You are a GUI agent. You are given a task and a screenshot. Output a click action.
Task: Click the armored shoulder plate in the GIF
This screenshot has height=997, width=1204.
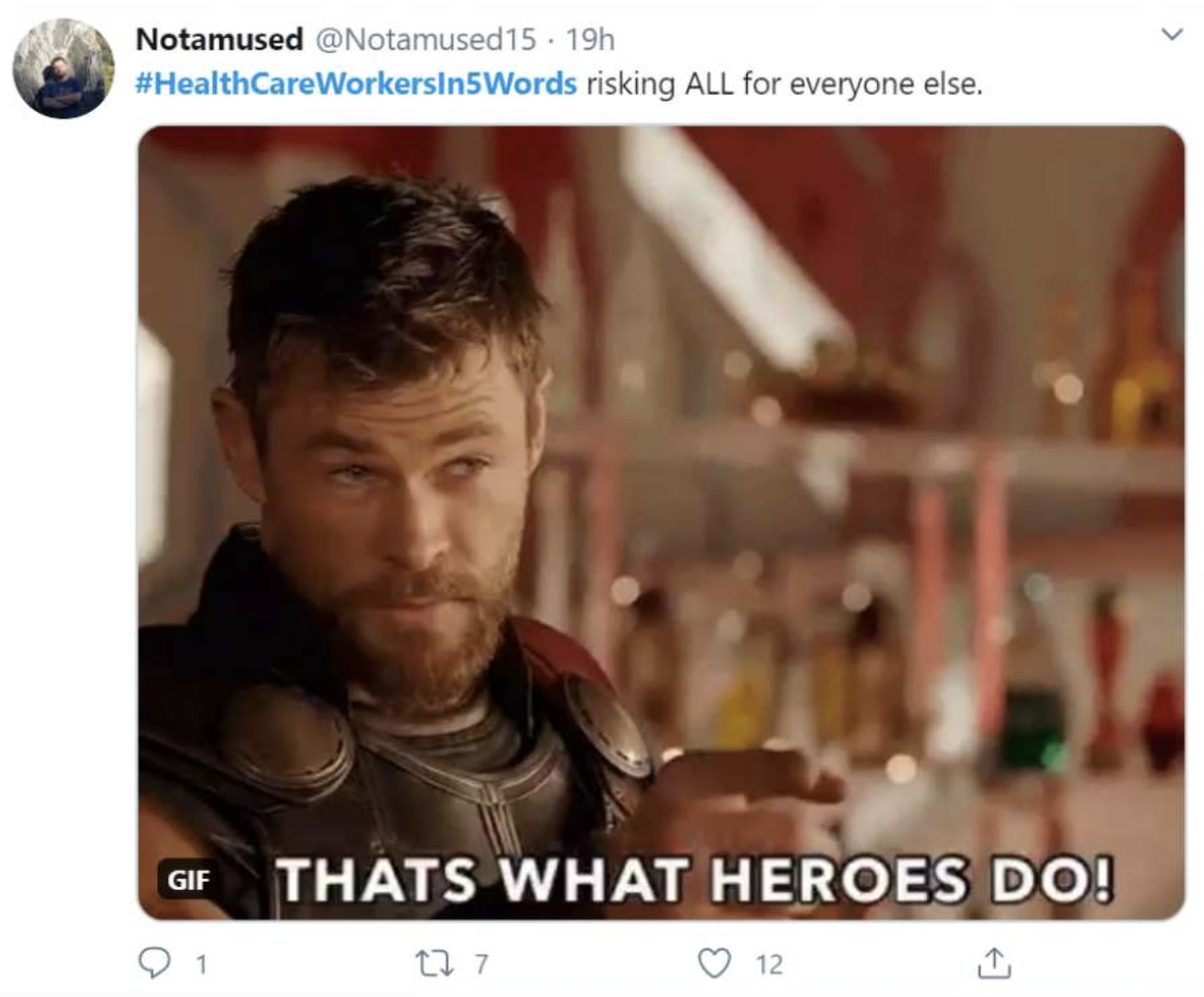pos(283,740)
